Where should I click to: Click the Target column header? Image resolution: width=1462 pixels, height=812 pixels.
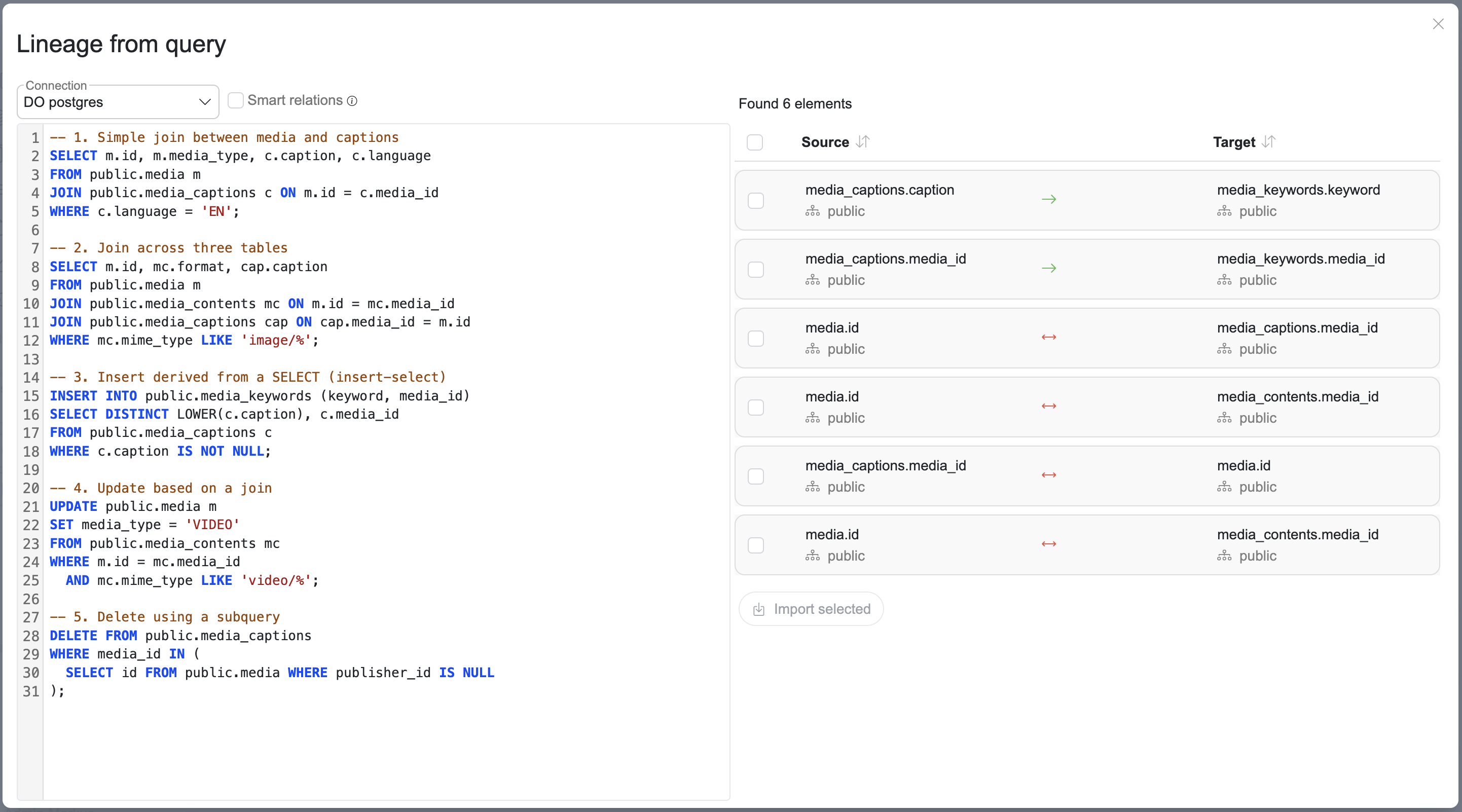click(x=1233, y=142)
